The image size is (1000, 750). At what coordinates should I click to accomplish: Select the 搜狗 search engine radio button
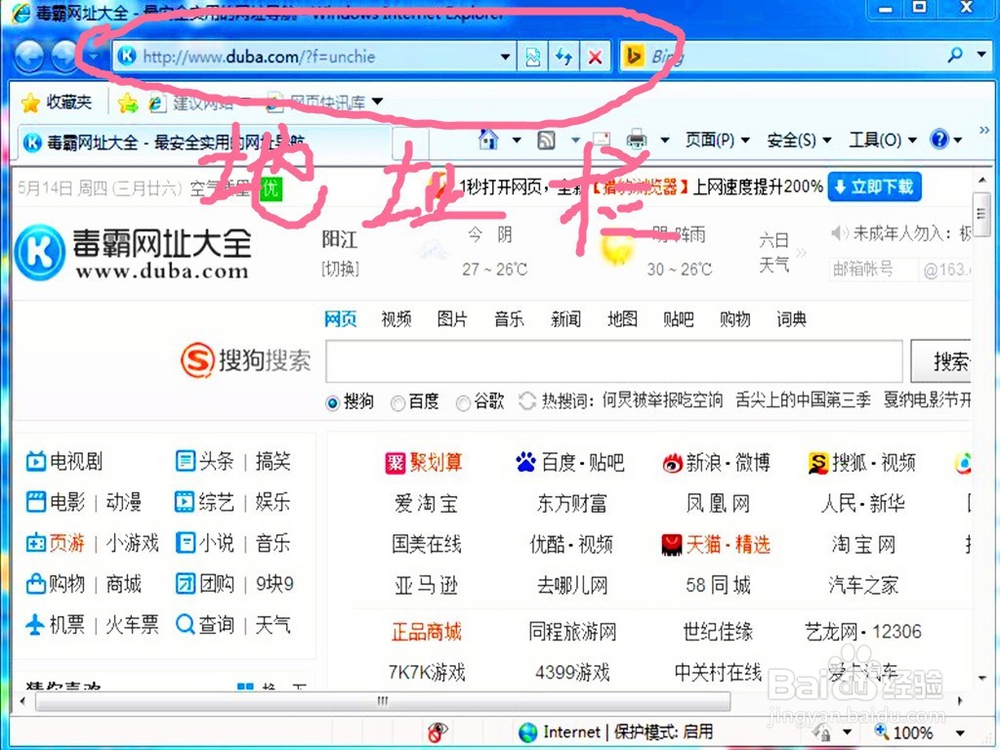pyautogui.click(x=332, y=403)
